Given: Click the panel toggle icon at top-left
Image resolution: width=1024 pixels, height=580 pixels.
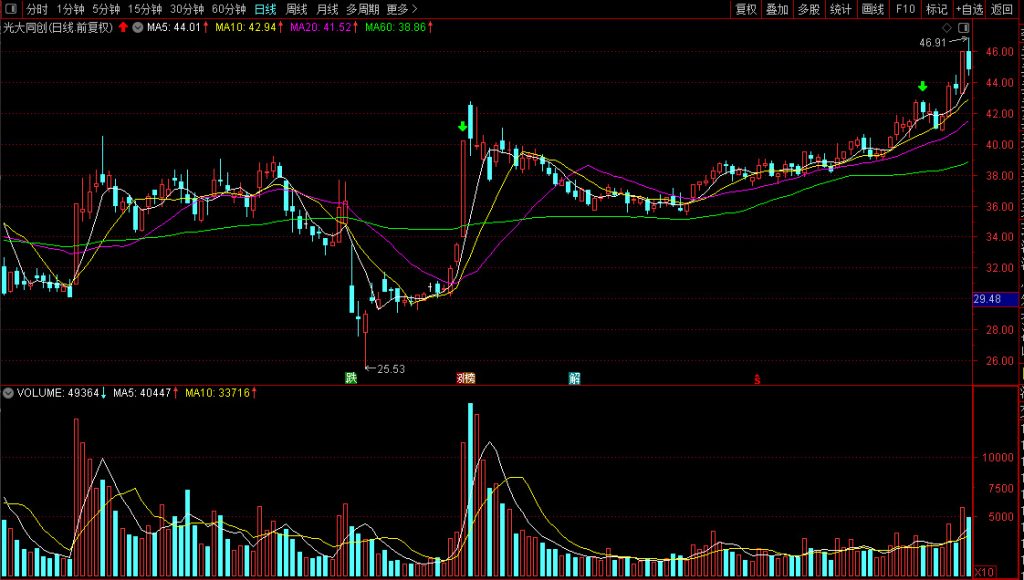Looking at the screenshot, I should tap(10, 9).
